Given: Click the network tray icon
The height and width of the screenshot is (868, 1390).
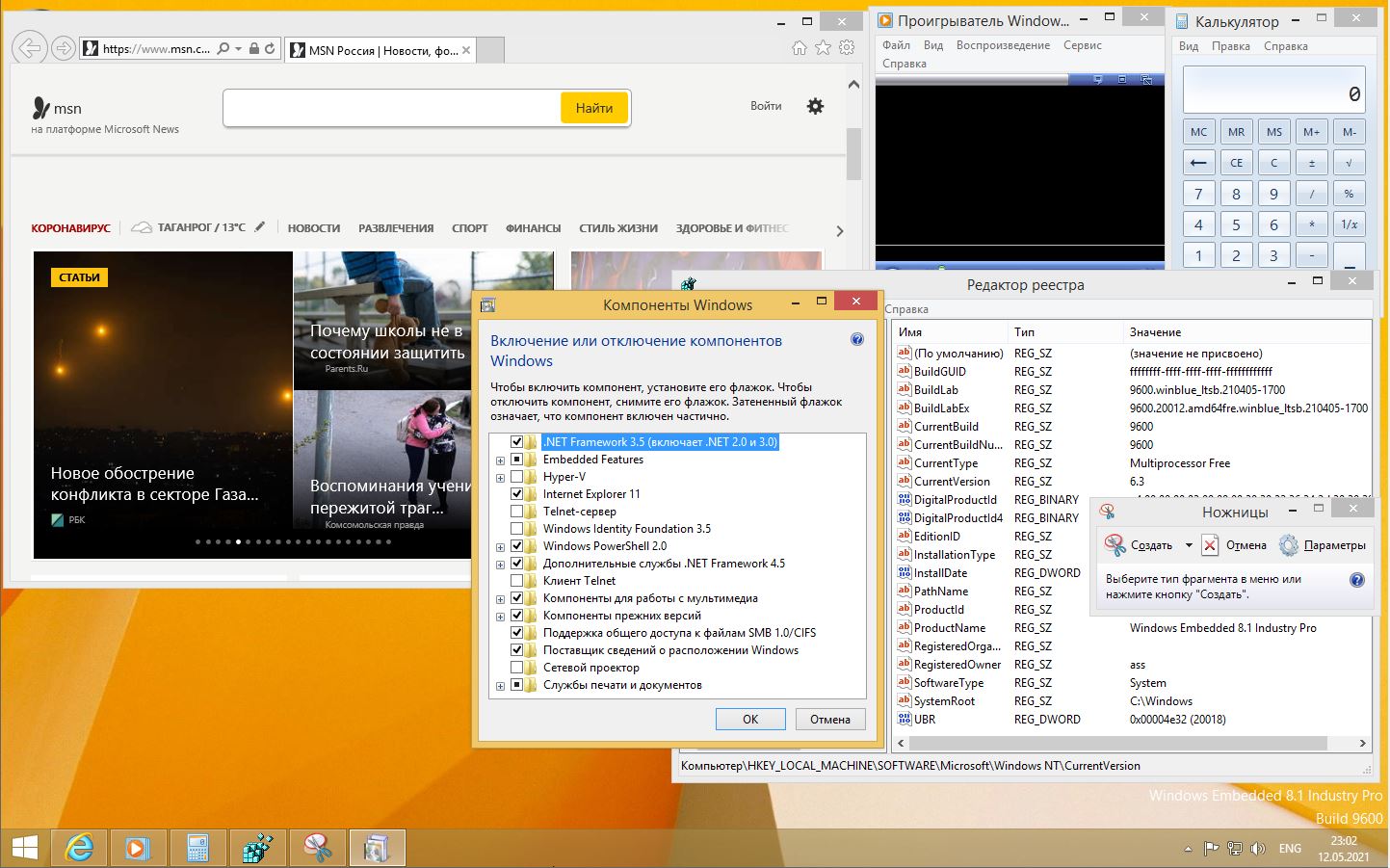Looking at the screenshot, I should (1235, 849).
